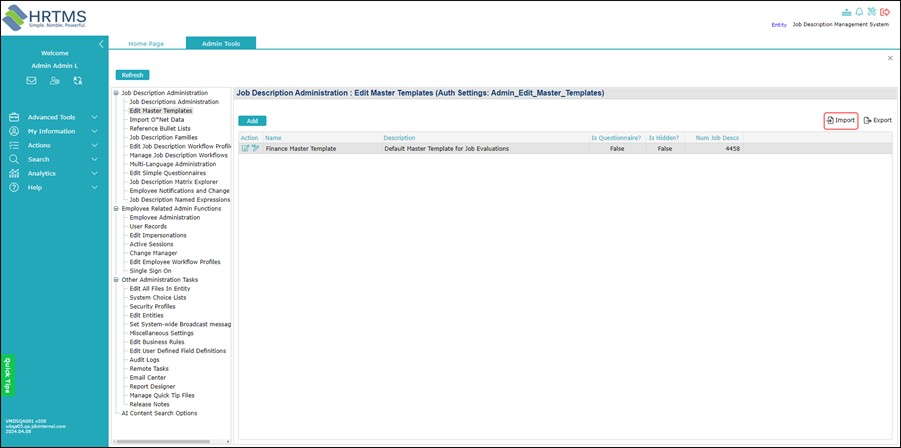Viewport: 901px width, 448px height.
Task: Click the Import icon button
Action: click(841, 121)
